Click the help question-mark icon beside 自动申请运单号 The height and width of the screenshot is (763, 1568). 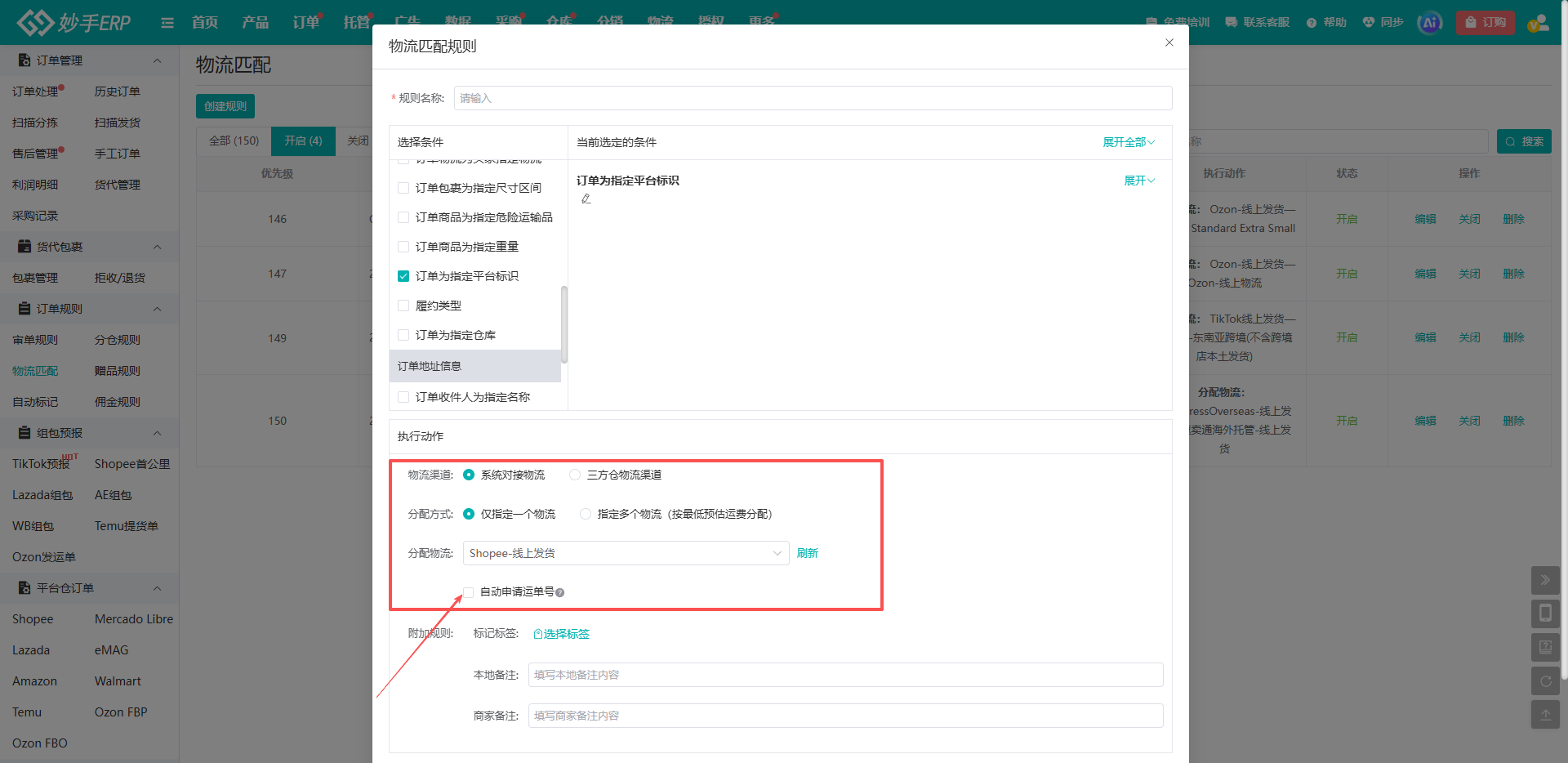[560, 592]
